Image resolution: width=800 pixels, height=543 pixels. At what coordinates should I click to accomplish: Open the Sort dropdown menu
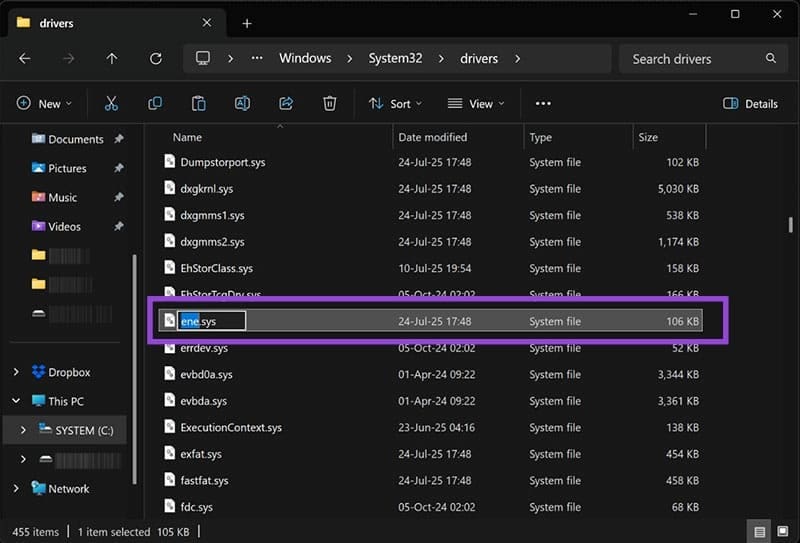395,103
